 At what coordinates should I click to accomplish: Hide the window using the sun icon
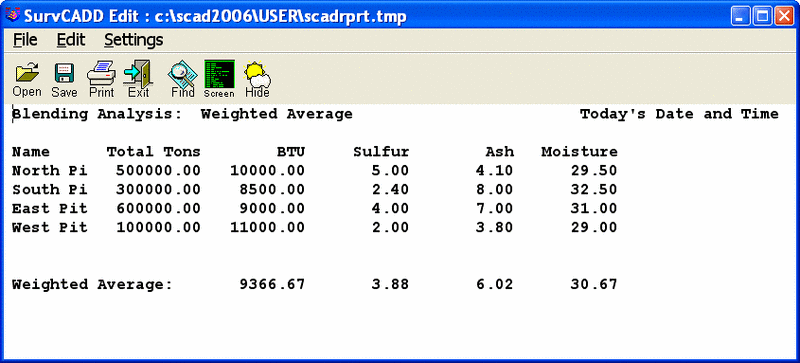point(257,79)
